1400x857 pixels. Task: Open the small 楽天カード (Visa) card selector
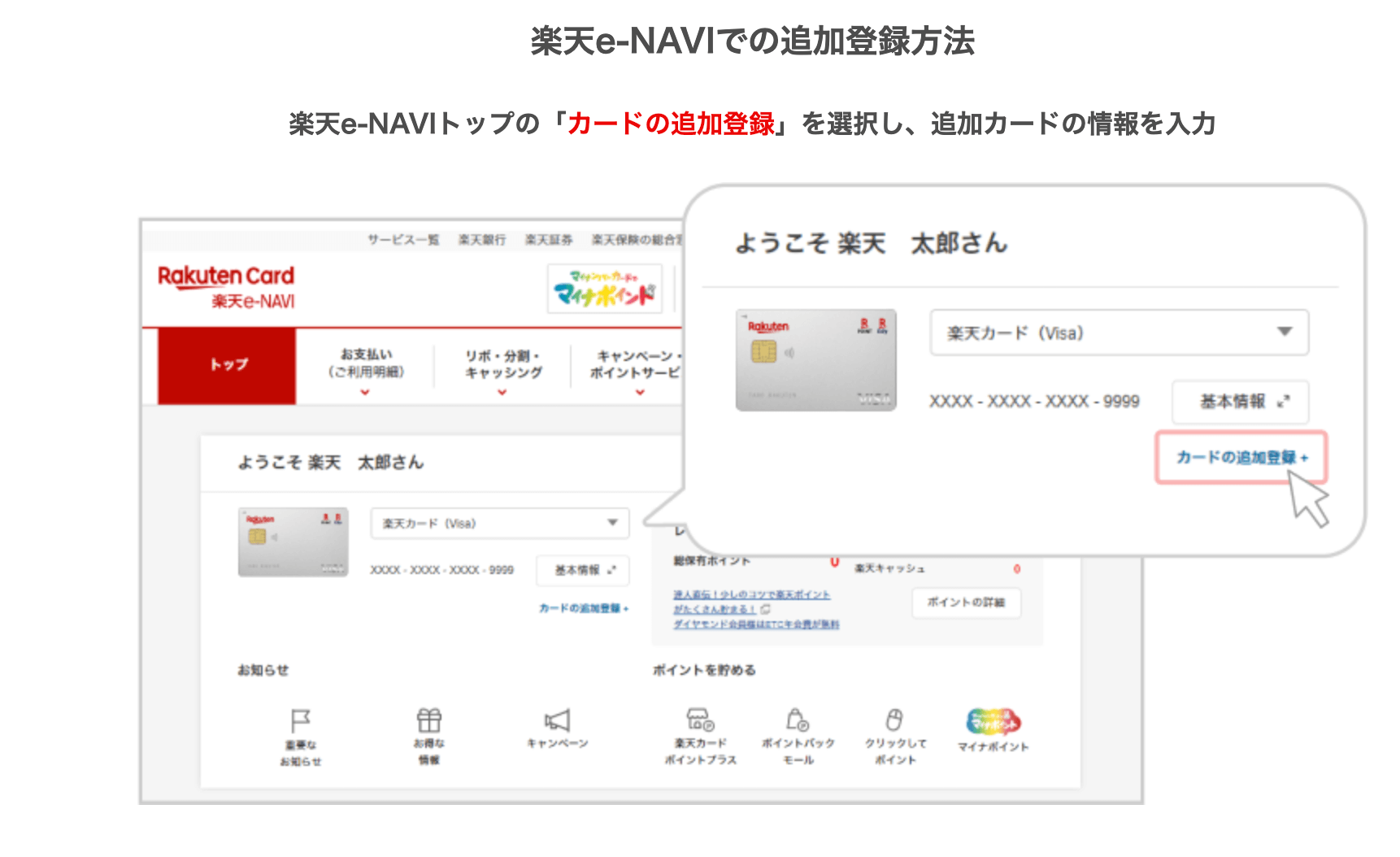coord(499,524)
